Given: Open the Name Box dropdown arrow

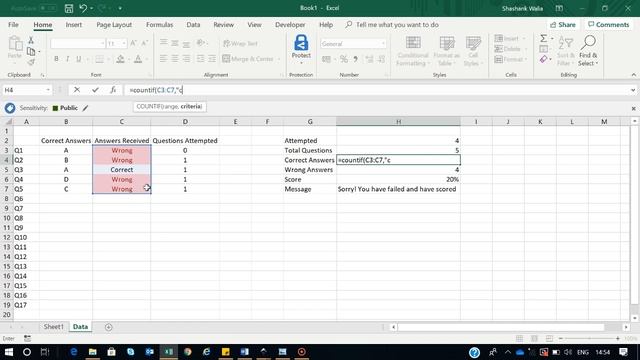Looking at the screenshot, I should click(x=48, y=90).
